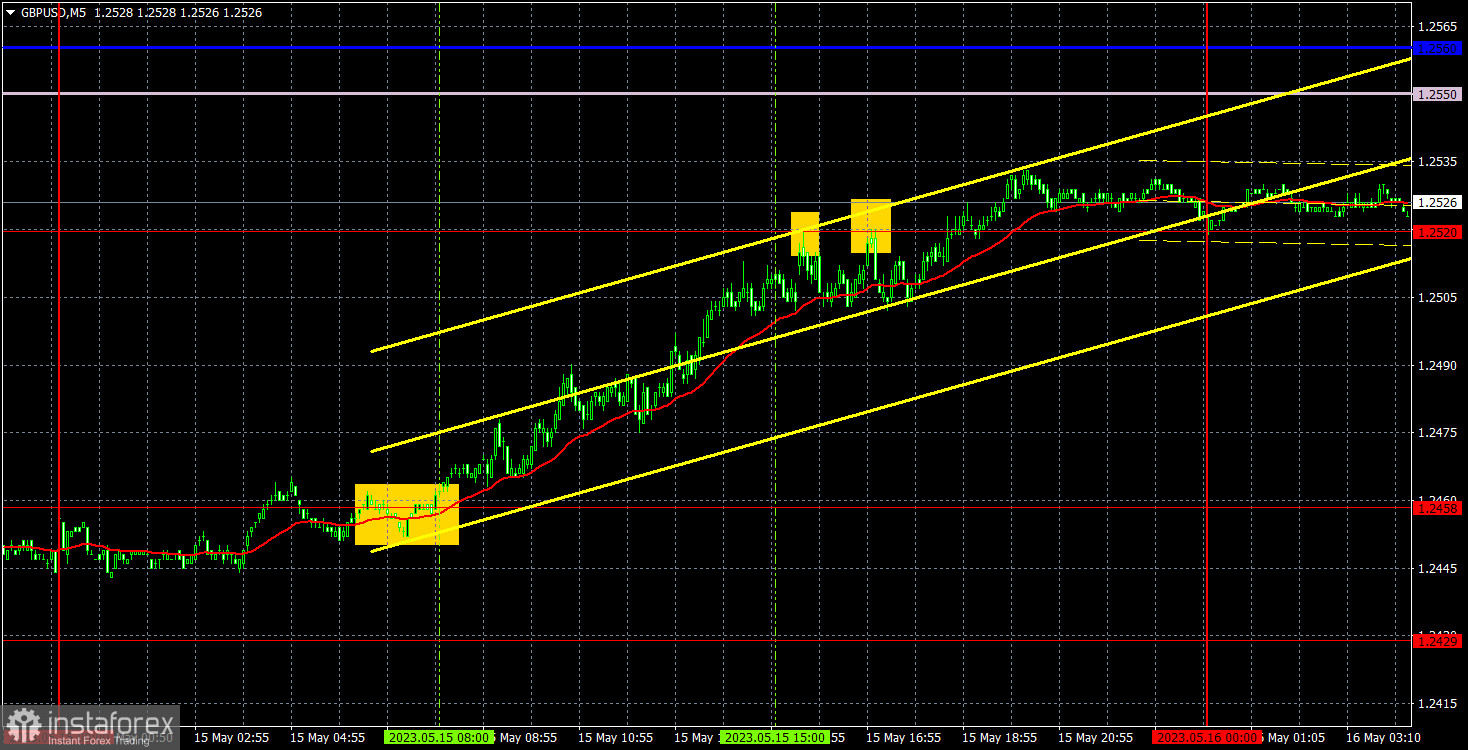Select the thick blue horizontal line at 1.2560
The height and width of the screenshot is (750, 1468).
point(706,47)
